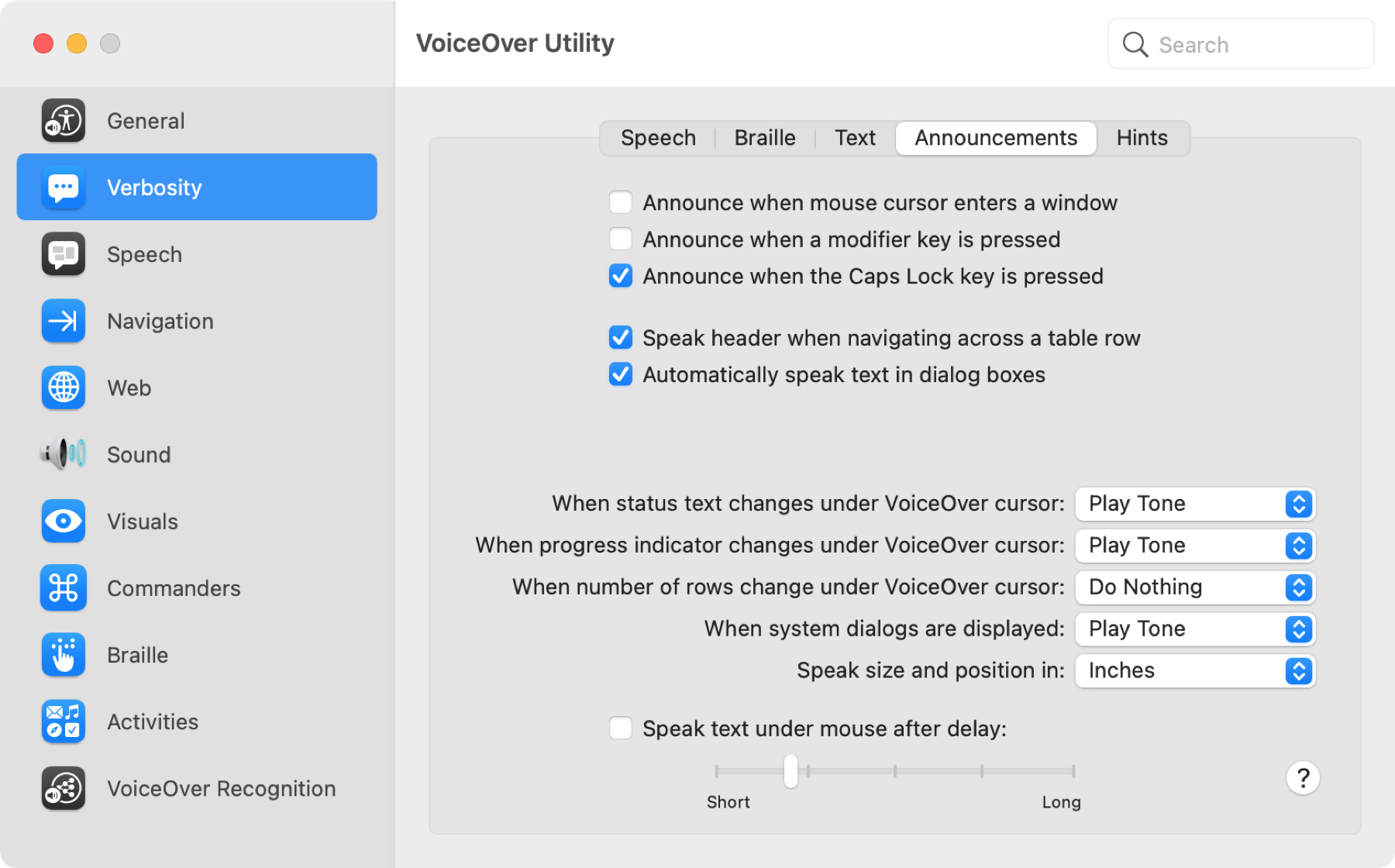This screenshot has width=1395, height=868.
Task: Open Navigation arrow icon
Action: coord(64,321)
